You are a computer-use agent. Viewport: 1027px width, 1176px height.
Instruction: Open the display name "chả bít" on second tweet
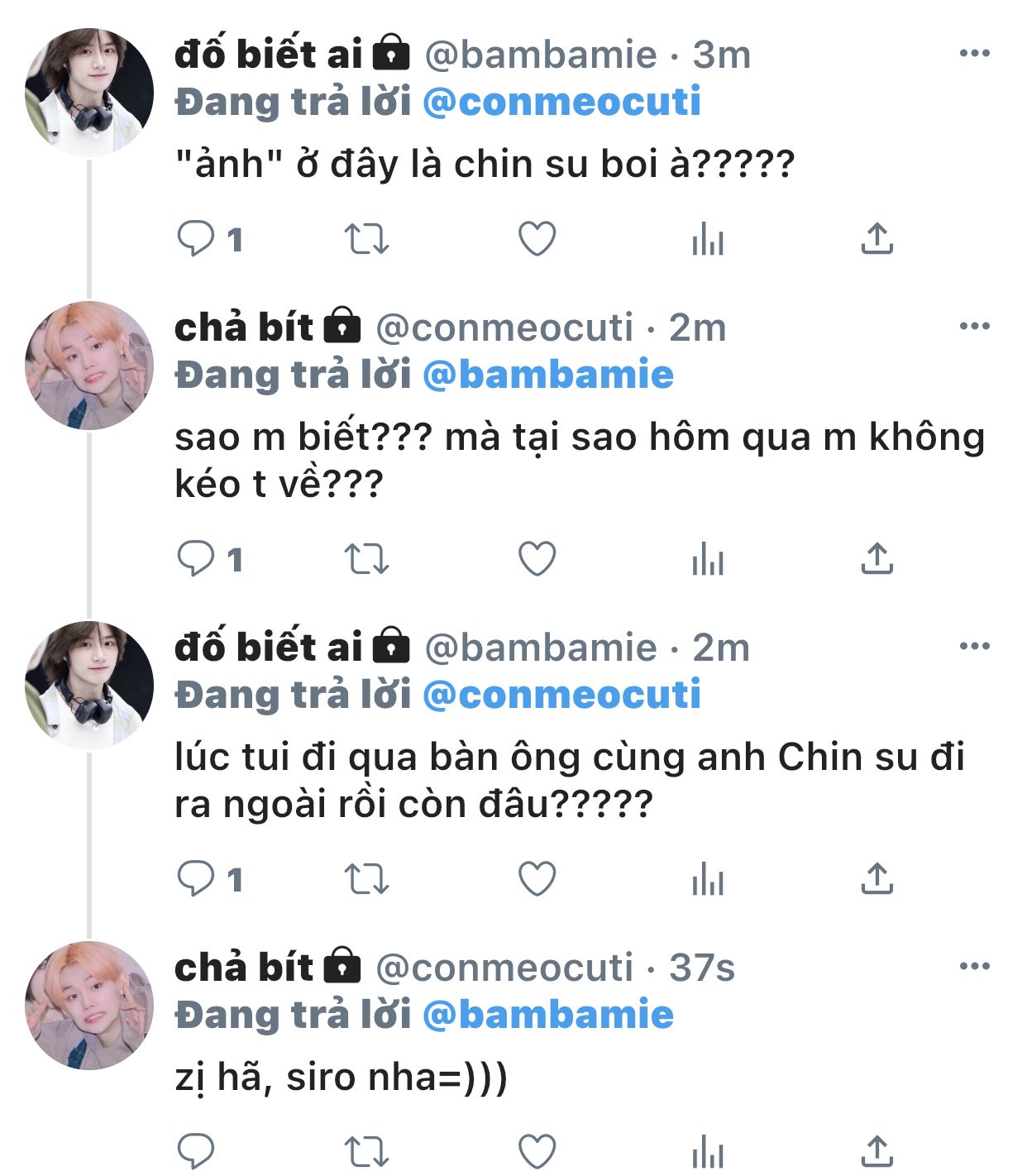pos(244,327)
